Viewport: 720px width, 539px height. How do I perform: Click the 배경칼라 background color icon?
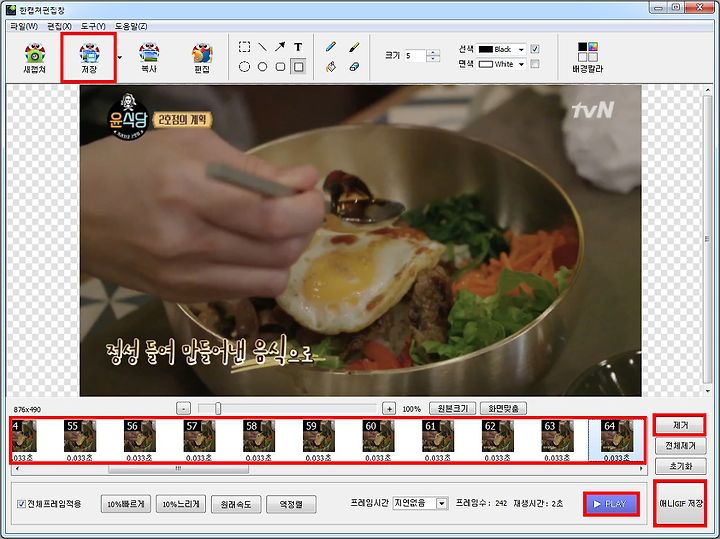[x=588, y=57]
